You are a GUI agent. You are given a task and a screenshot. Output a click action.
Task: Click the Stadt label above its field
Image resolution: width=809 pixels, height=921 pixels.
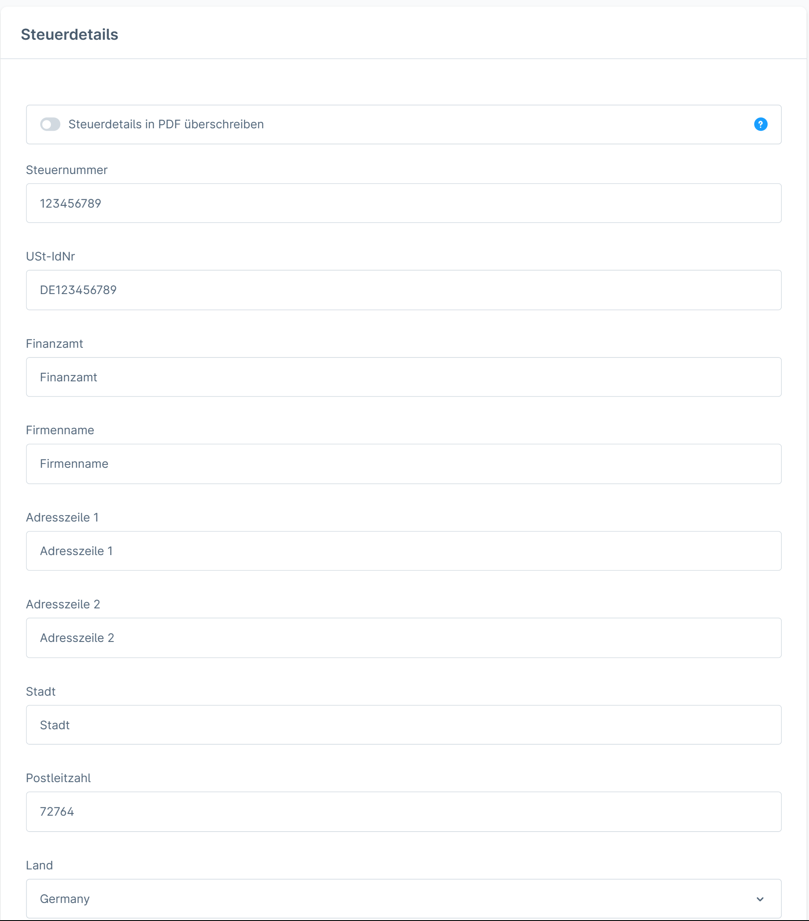click(41, 691)
